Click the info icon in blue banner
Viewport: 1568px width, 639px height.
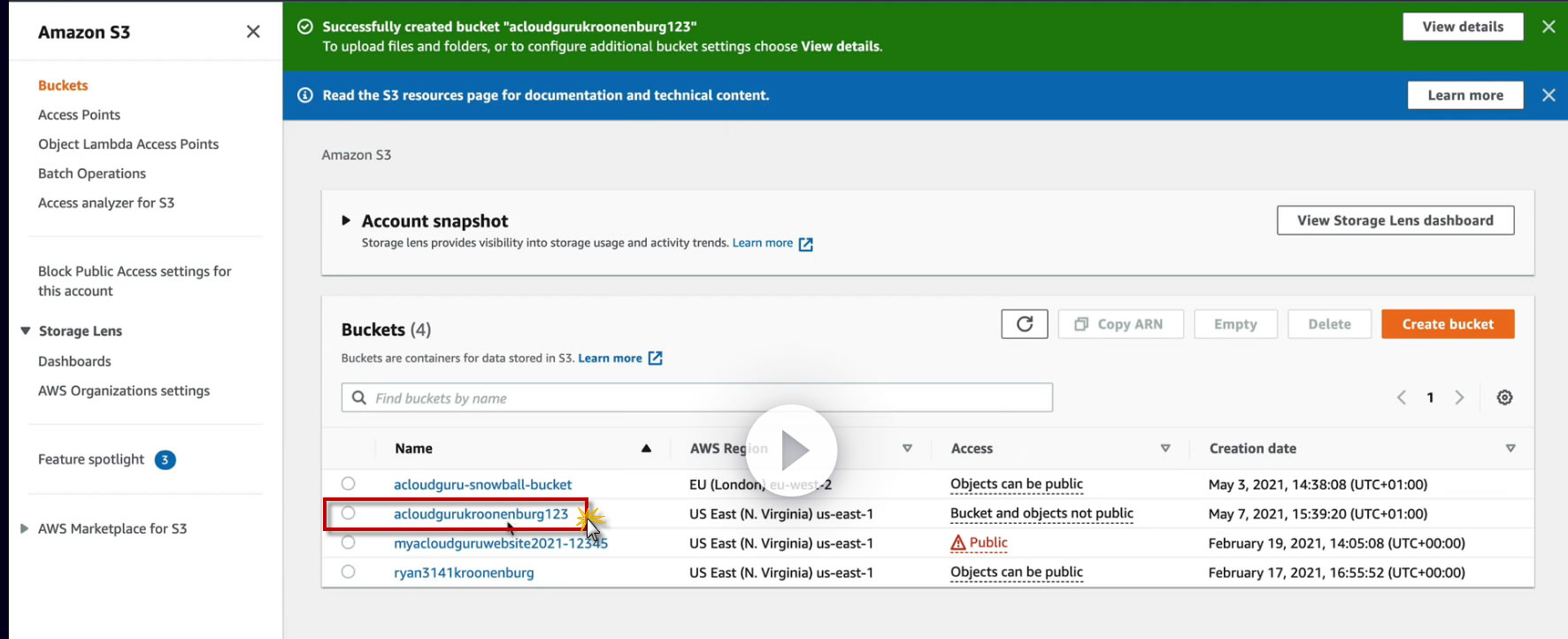(x=305, y=95)
